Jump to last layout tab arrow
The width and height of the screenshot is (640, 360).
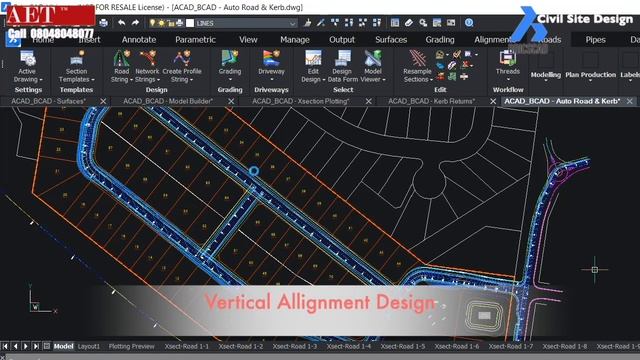pyautogui.click(x=36, y=346)
